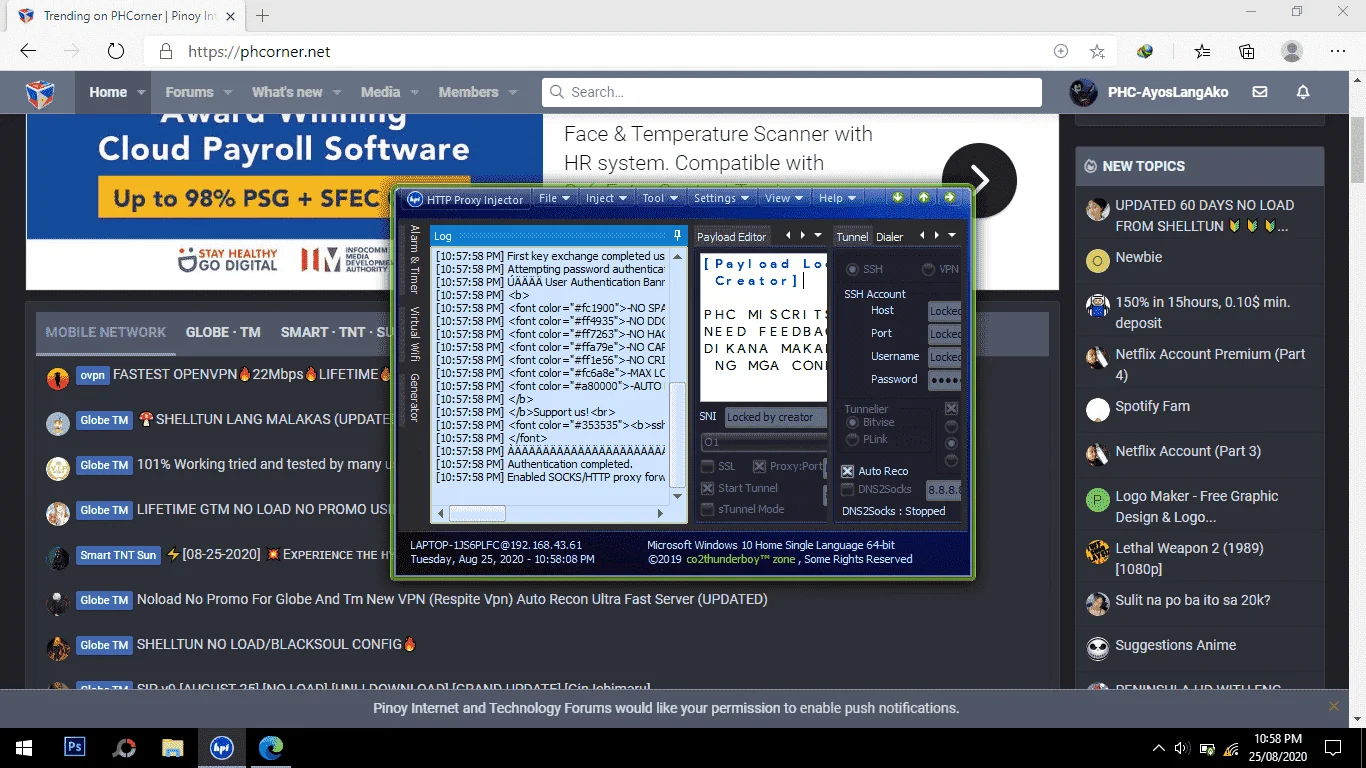Enable the DNS2Socks checkbox

click(x=847, y=489)
